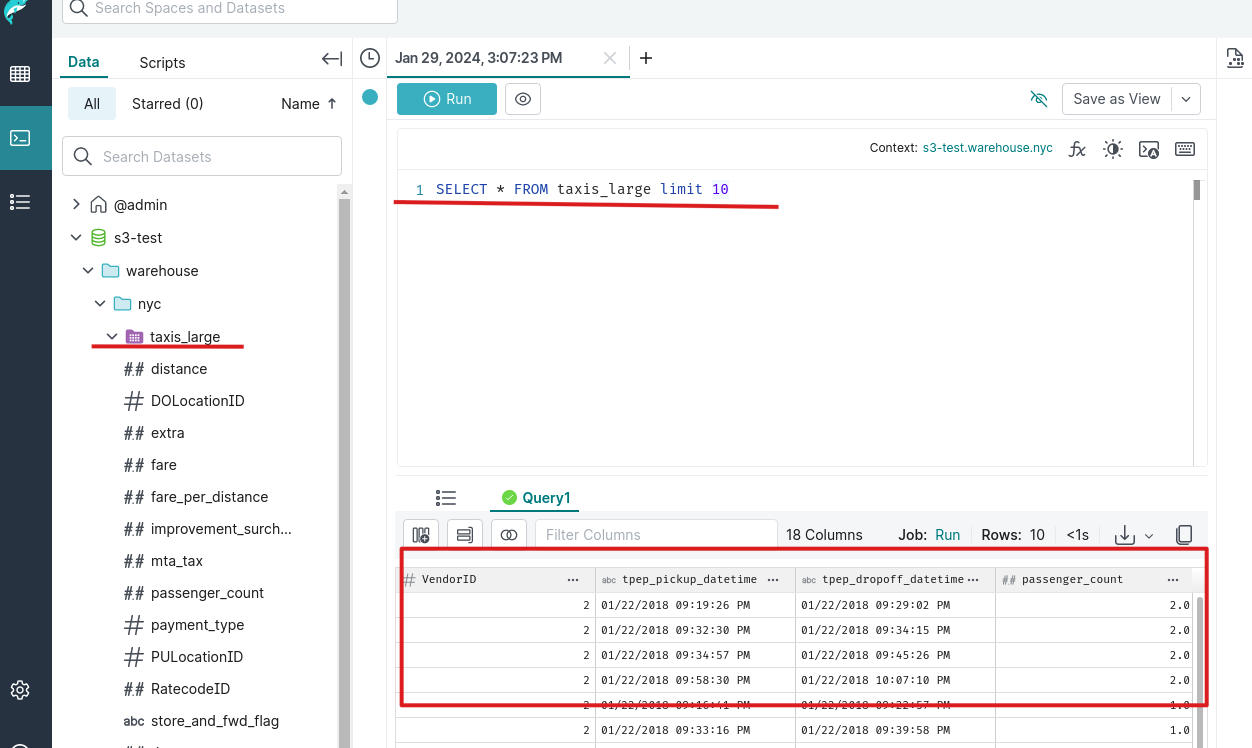Switch to the Scripts tab
The image size is (1252, 748).
162,62
